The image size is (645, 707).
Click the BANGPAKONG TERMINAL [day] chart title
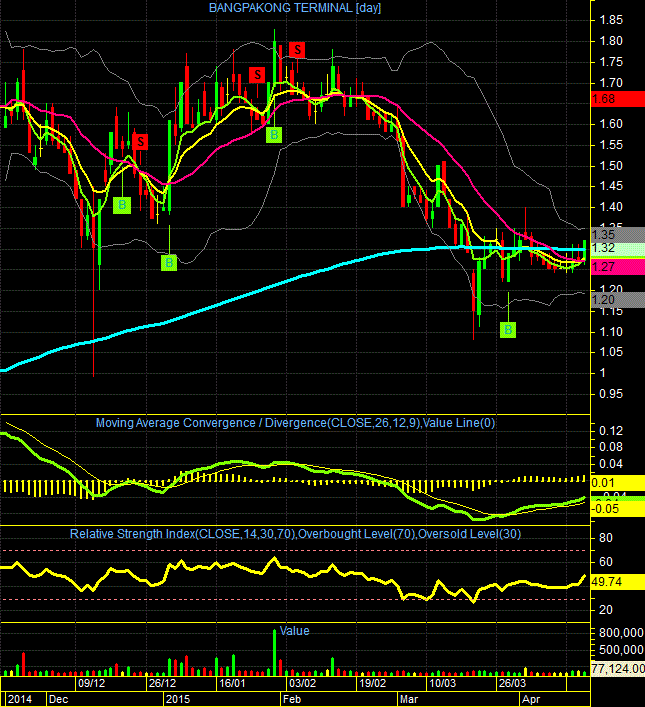295,8
